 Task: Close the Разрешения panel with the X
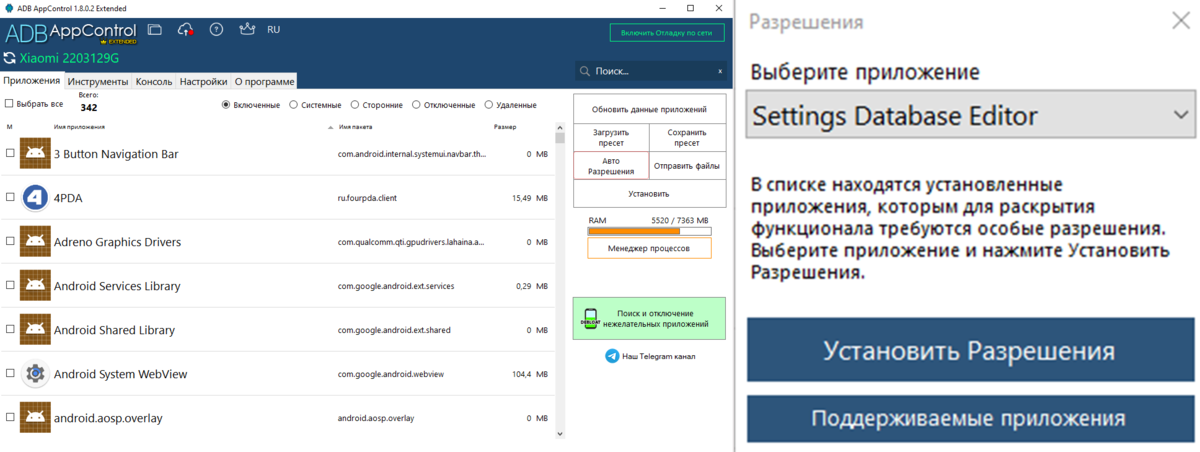point(1181,22)
